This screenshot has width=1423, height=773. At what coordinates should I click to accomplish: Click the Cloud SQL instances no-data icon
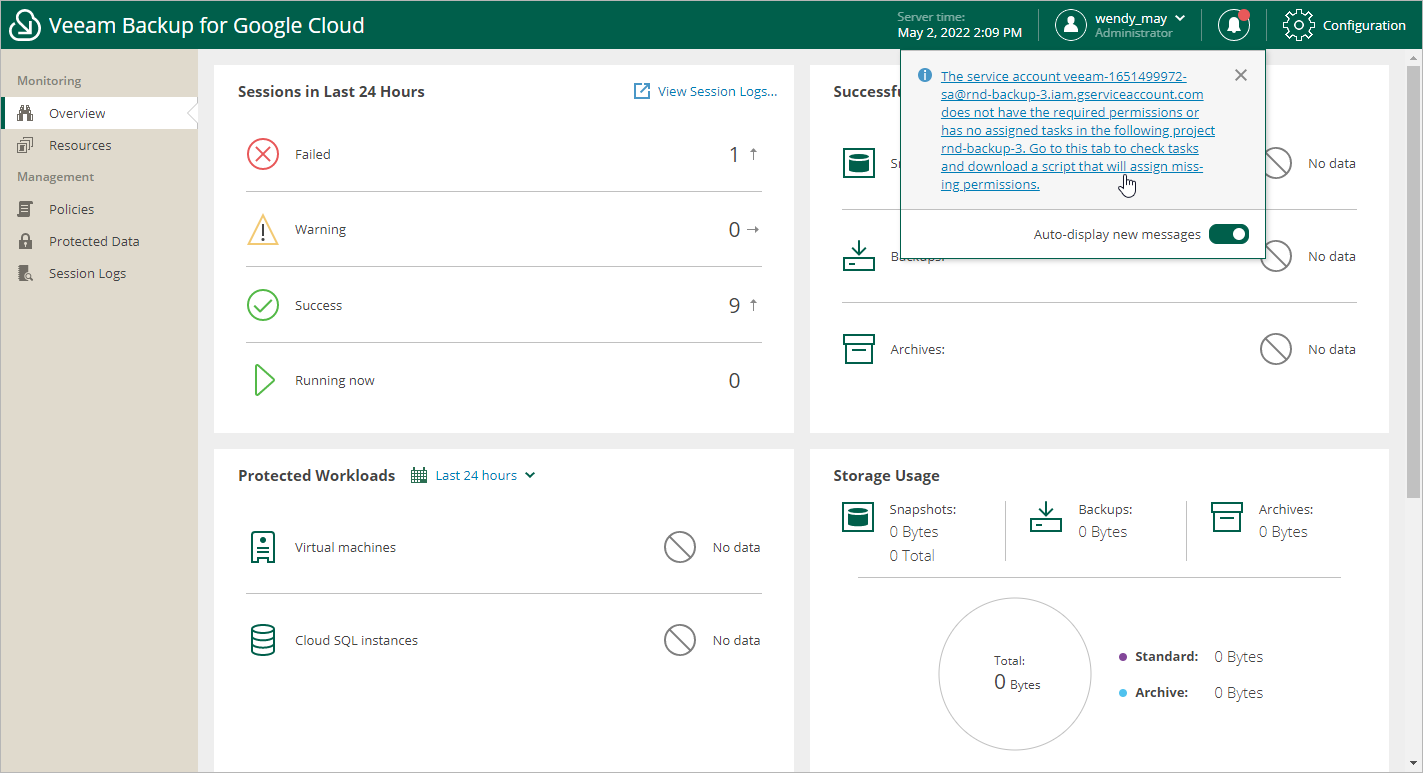pyautogui.click(x=680, y=640)
